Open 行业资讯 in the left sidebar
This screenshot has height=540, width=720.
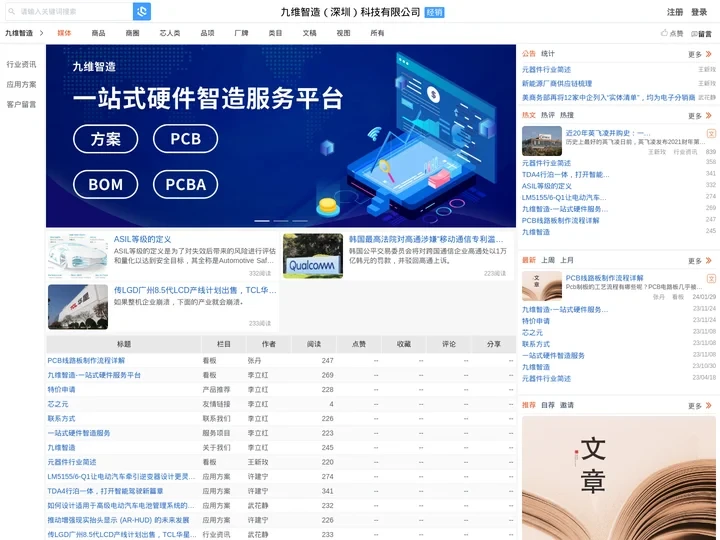coord(21,64)
